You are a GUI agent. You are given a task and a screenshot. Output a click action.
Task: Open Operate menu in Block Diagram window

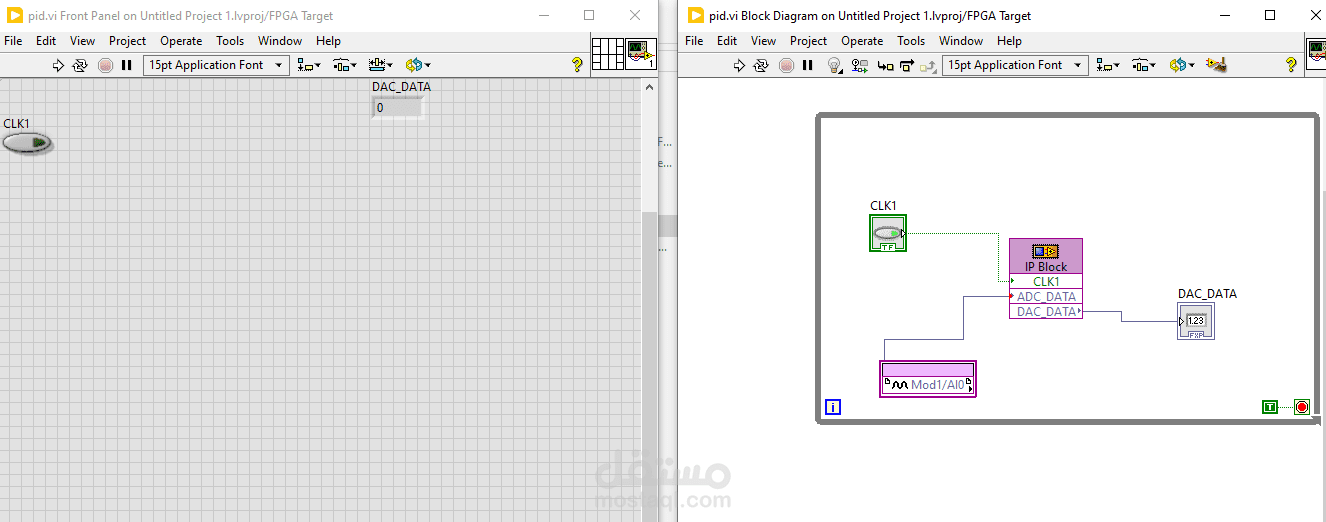click(862, 41)
